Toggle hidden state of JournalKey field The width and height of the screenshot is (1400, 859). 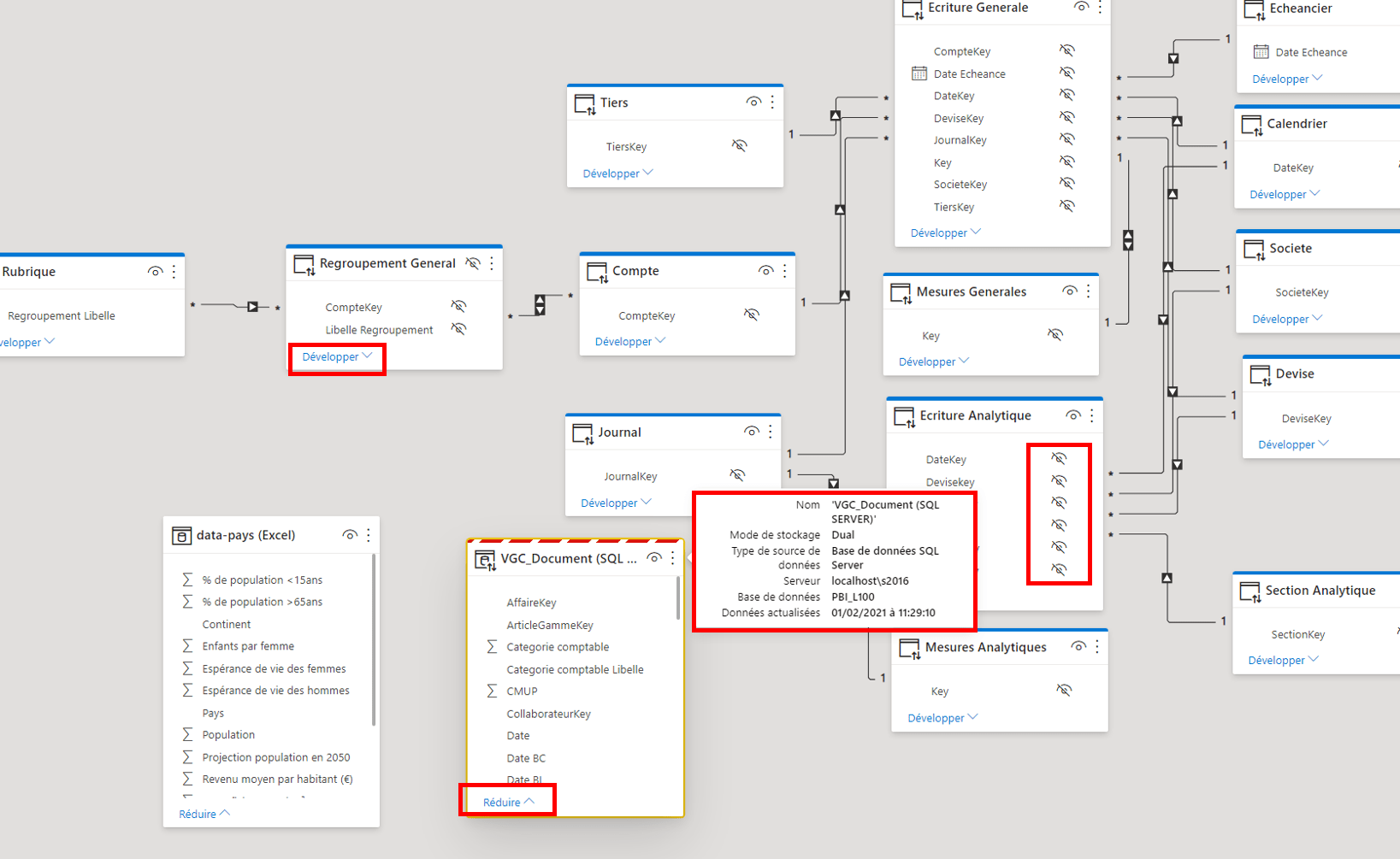click(737, 475)
